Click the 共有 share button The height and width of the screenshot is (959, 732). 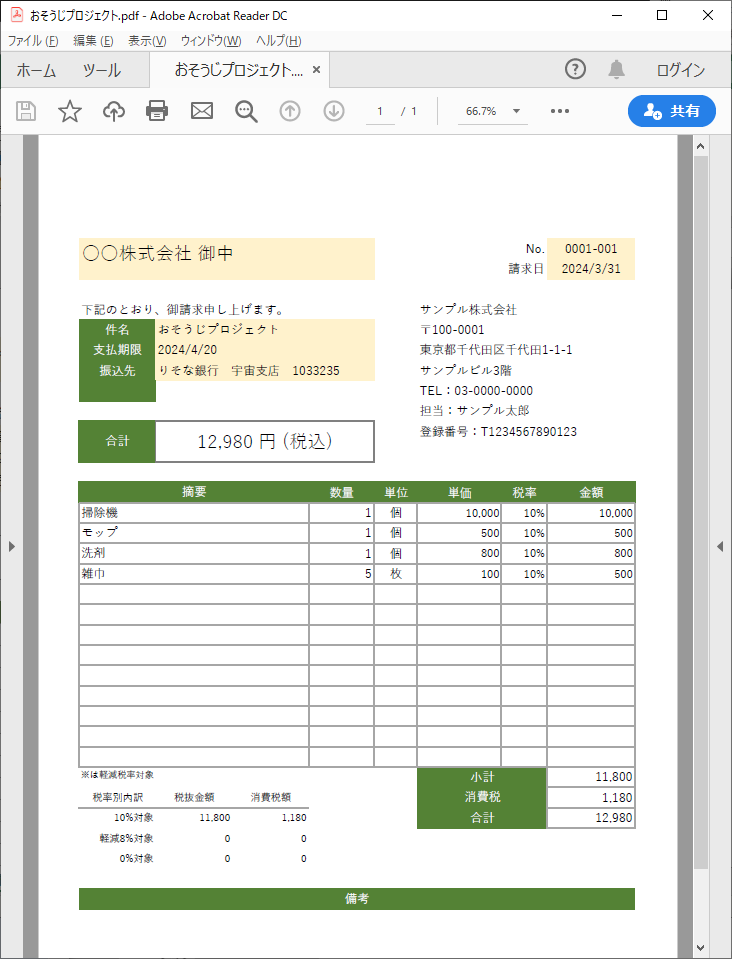671,111
